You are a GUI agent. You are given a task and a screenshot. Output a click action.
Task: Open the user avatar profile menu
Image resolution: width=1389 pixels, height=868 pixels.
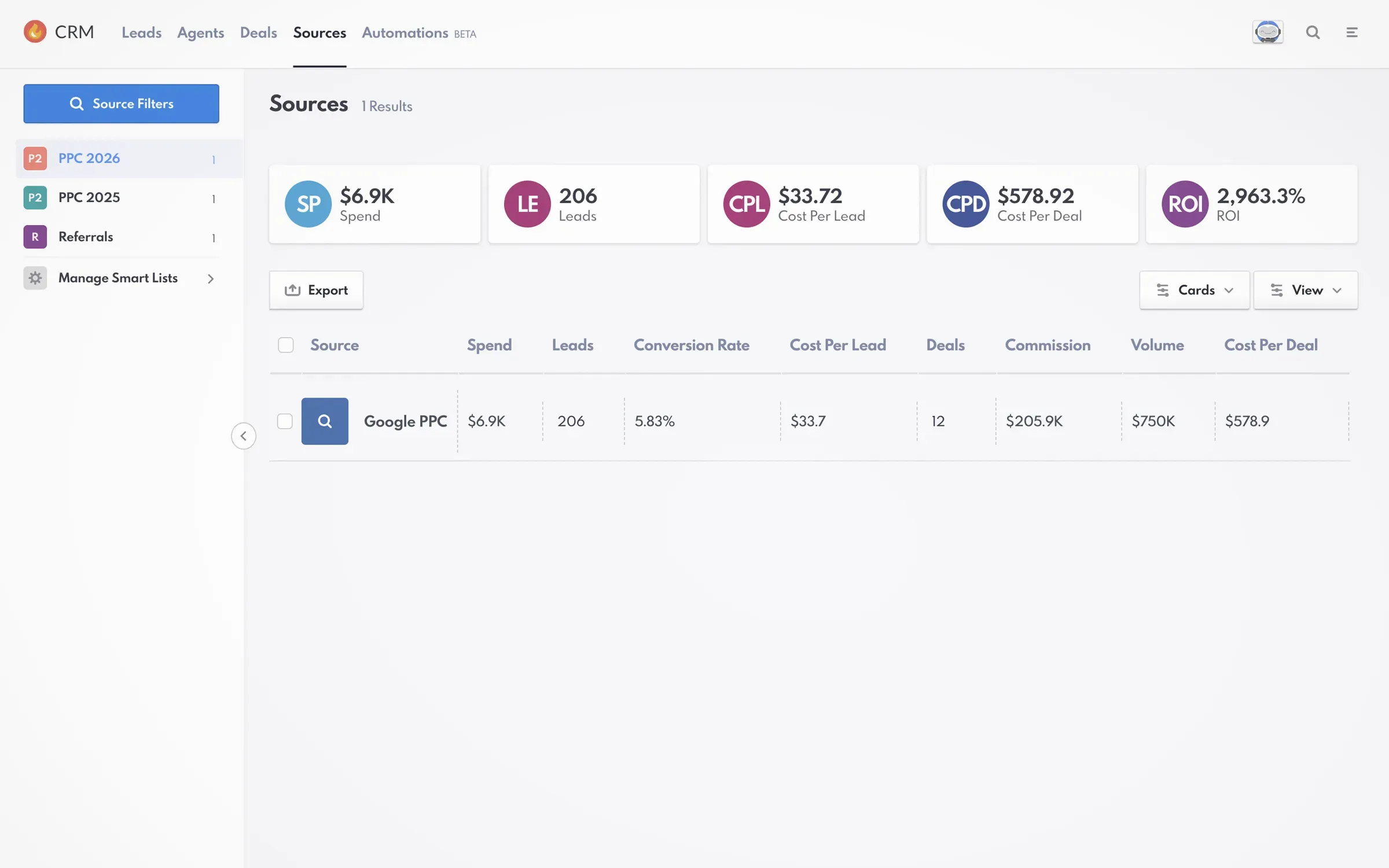pos(1267,32)
